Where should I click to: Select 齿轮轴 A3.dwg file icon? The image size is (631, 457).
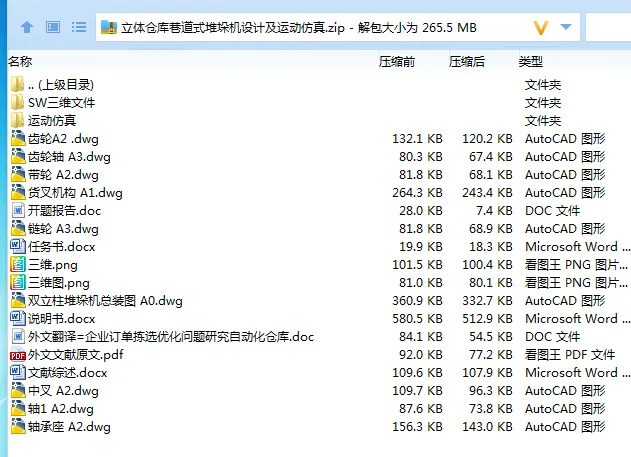[18, 156]
